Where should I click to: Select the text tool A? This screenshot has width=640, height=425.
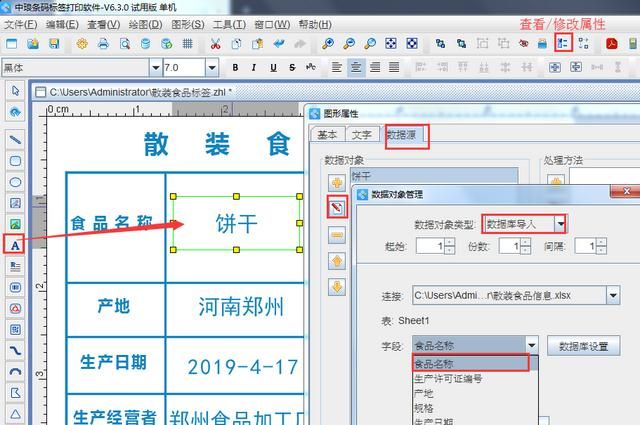click(x=15, y=245)
